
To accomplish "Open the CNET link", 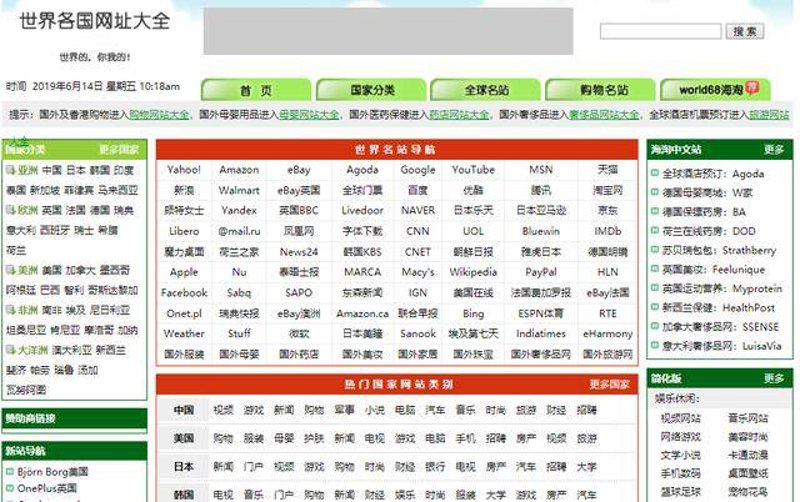I will point(417,252).
